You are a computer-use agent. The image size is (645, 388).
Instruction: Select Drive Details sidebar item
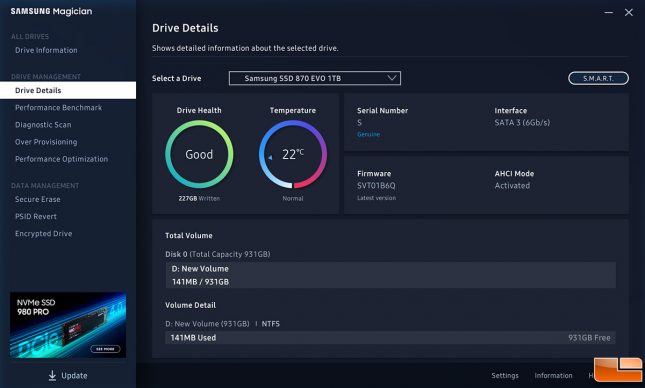pyautogui.click(x=68, y=90)
